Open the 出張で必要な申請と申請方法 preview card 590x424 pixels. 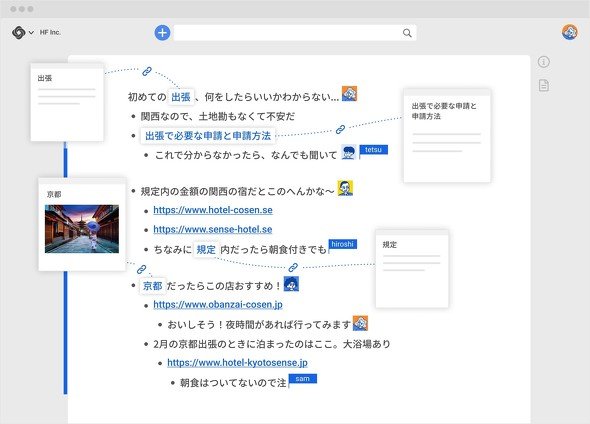click(447, 135)
